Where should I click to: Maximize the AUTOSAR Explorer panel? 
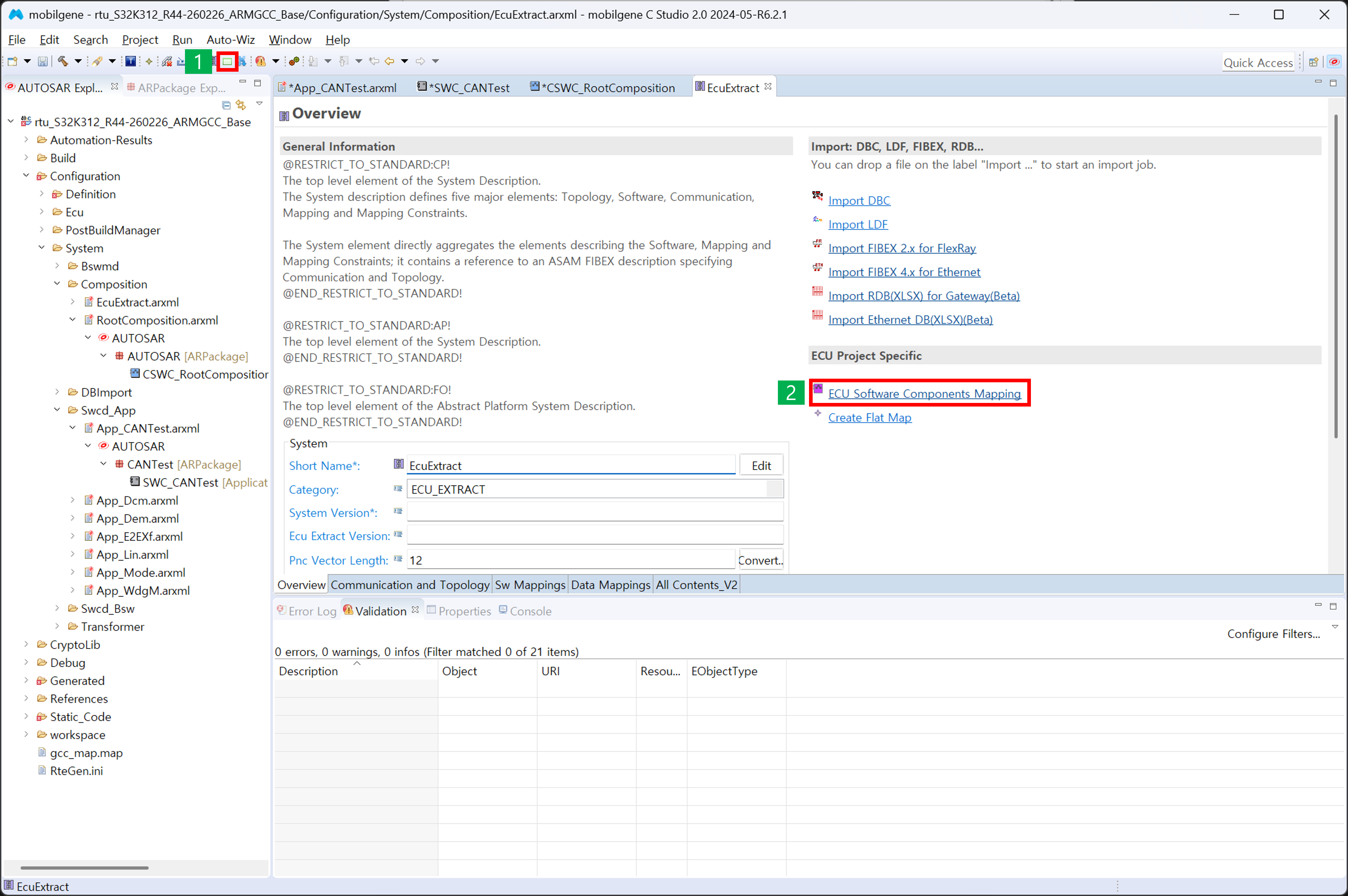point(258,83)
